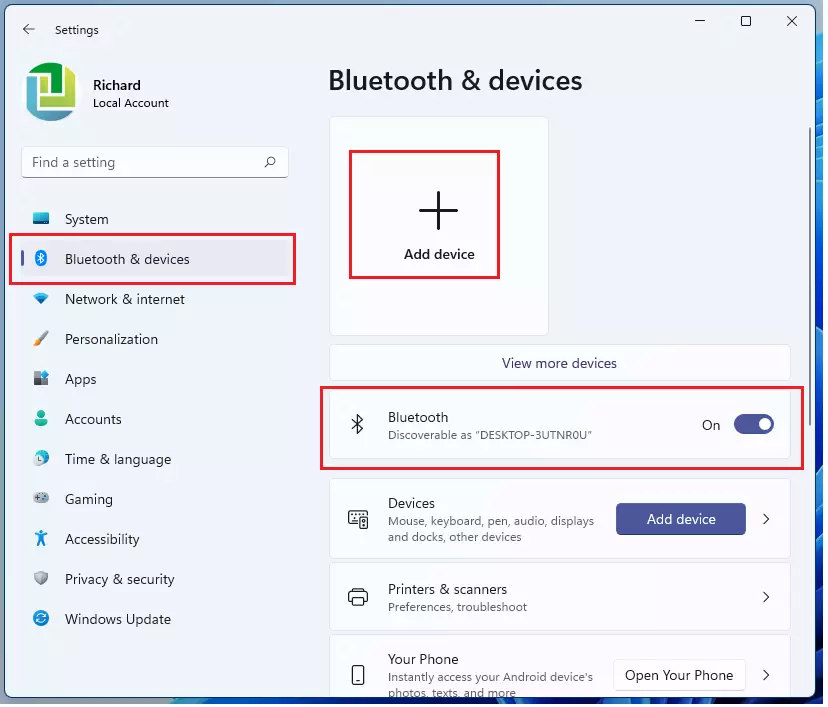The image size is (828, 707).
Task: Click the blue Add device button
Action: click(x=683, y=521)
